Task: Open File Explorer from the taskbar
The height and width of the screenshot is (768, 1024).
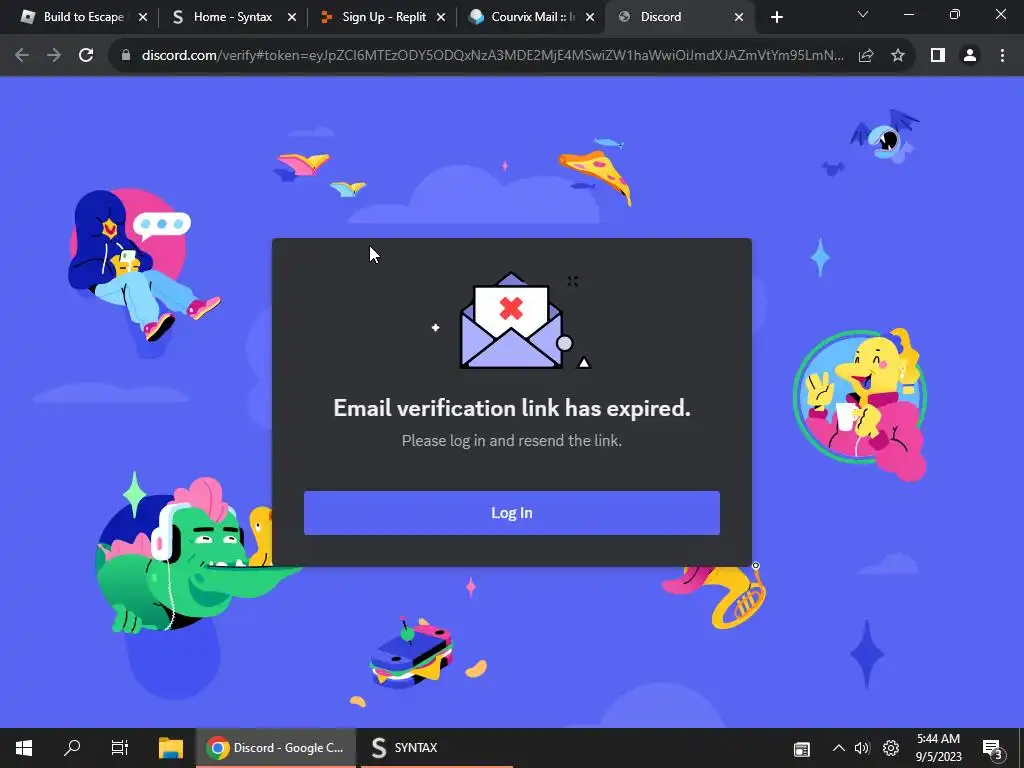Action: pos(170,748)
